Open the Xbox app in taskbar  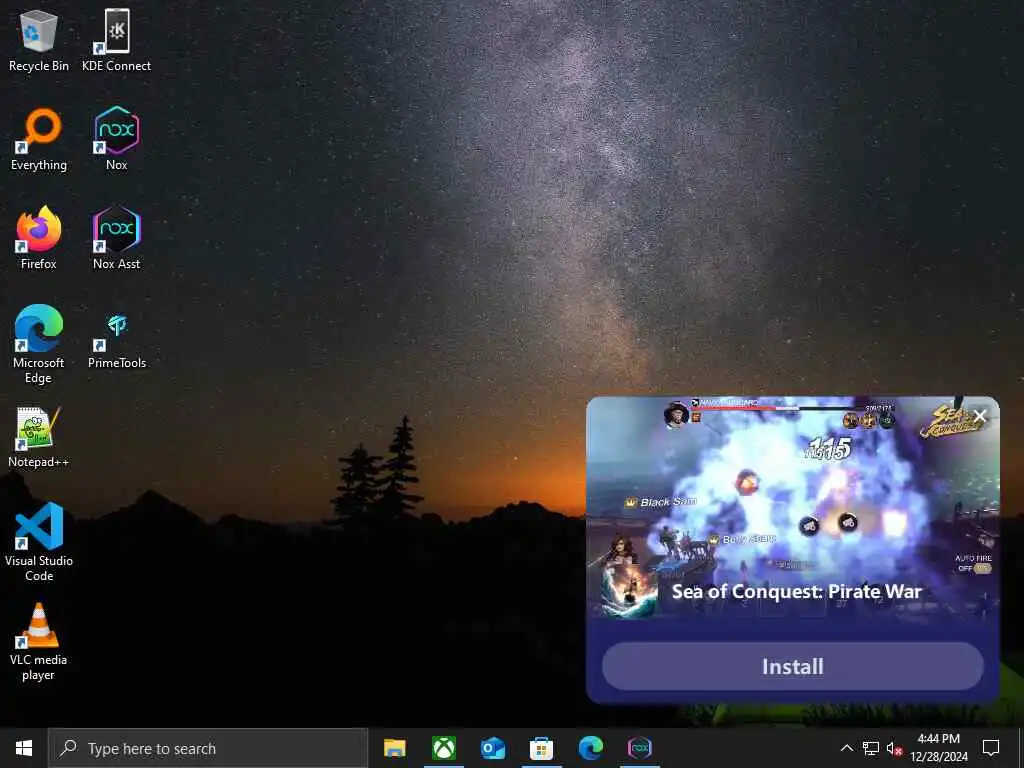[444, 748]
